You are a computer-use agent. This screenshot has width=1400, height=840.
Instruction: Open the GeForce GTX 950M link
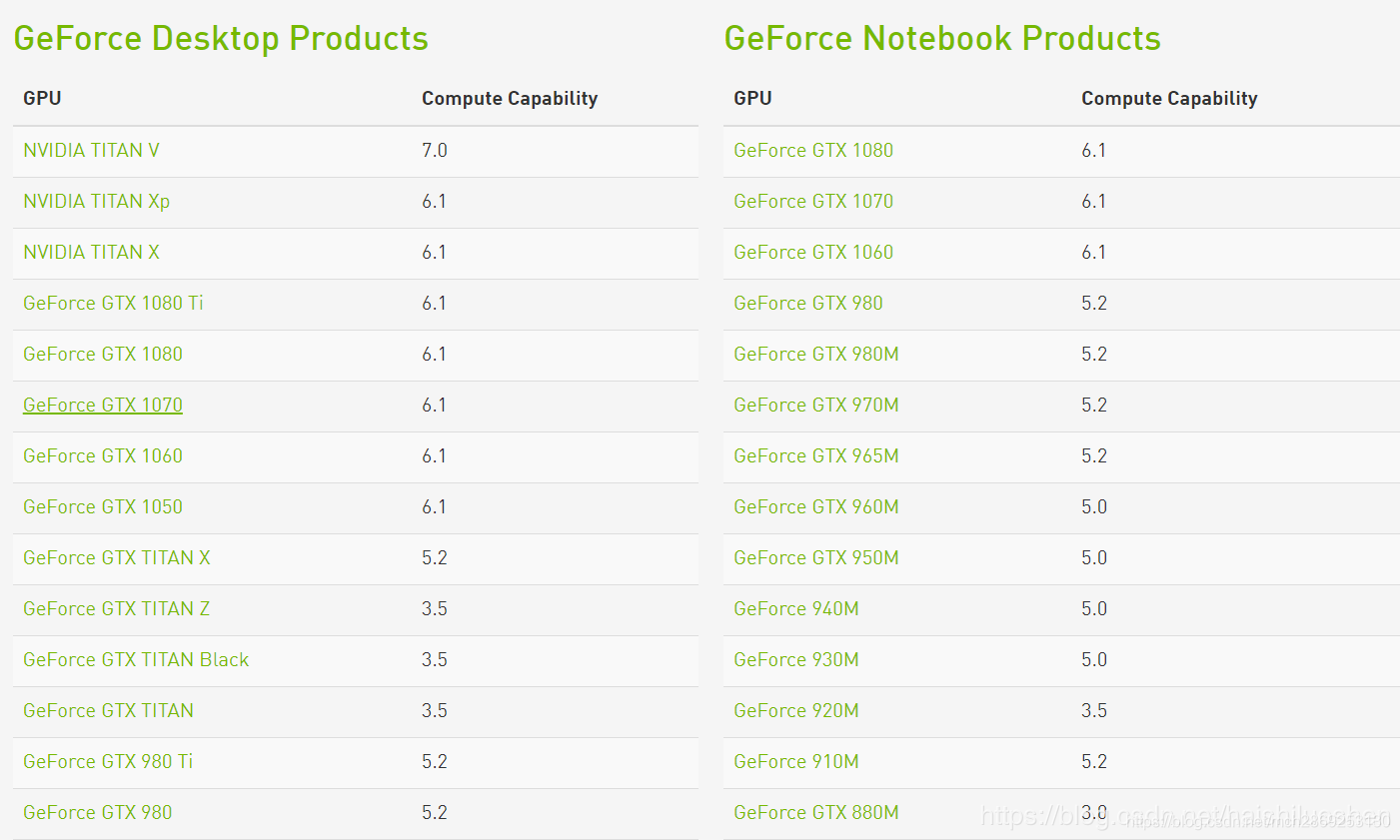pos(816,558)
